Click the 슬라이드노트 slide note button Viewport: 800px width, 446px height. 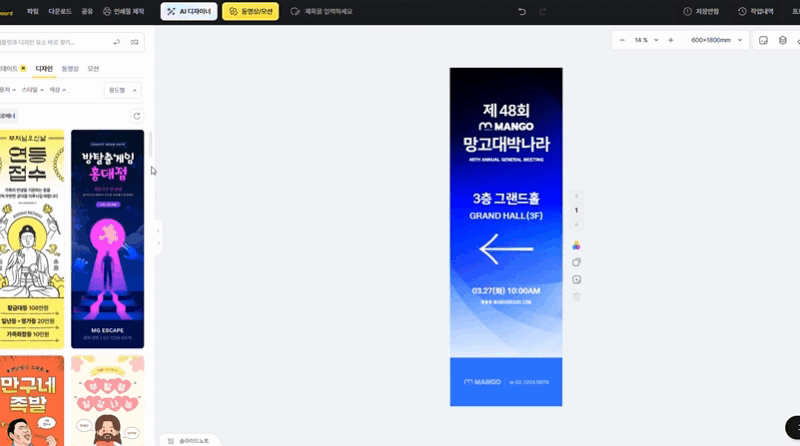point(189,441)
